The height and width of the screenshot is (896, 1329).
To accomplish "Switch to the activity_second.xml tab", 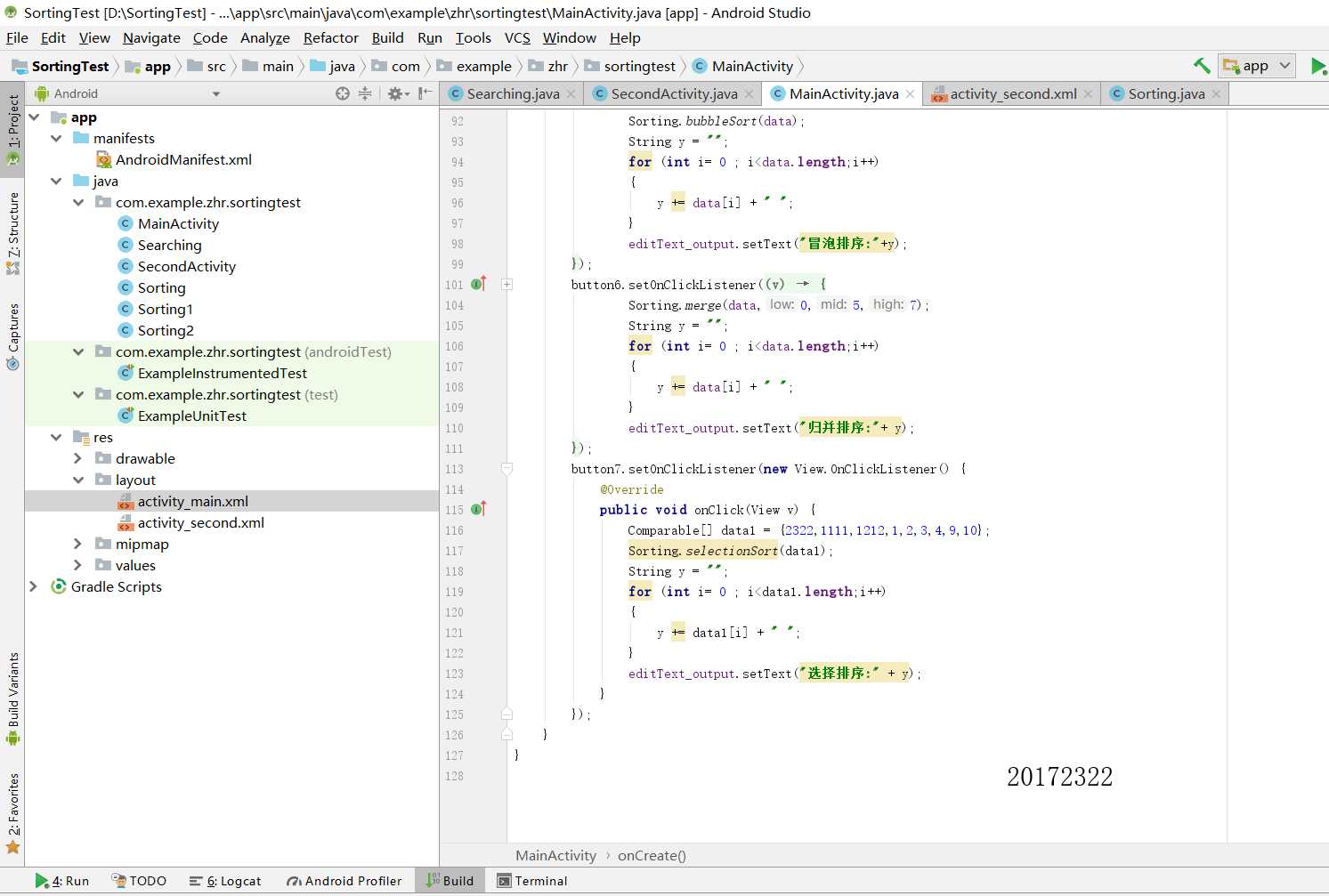I will (1013, 94).
